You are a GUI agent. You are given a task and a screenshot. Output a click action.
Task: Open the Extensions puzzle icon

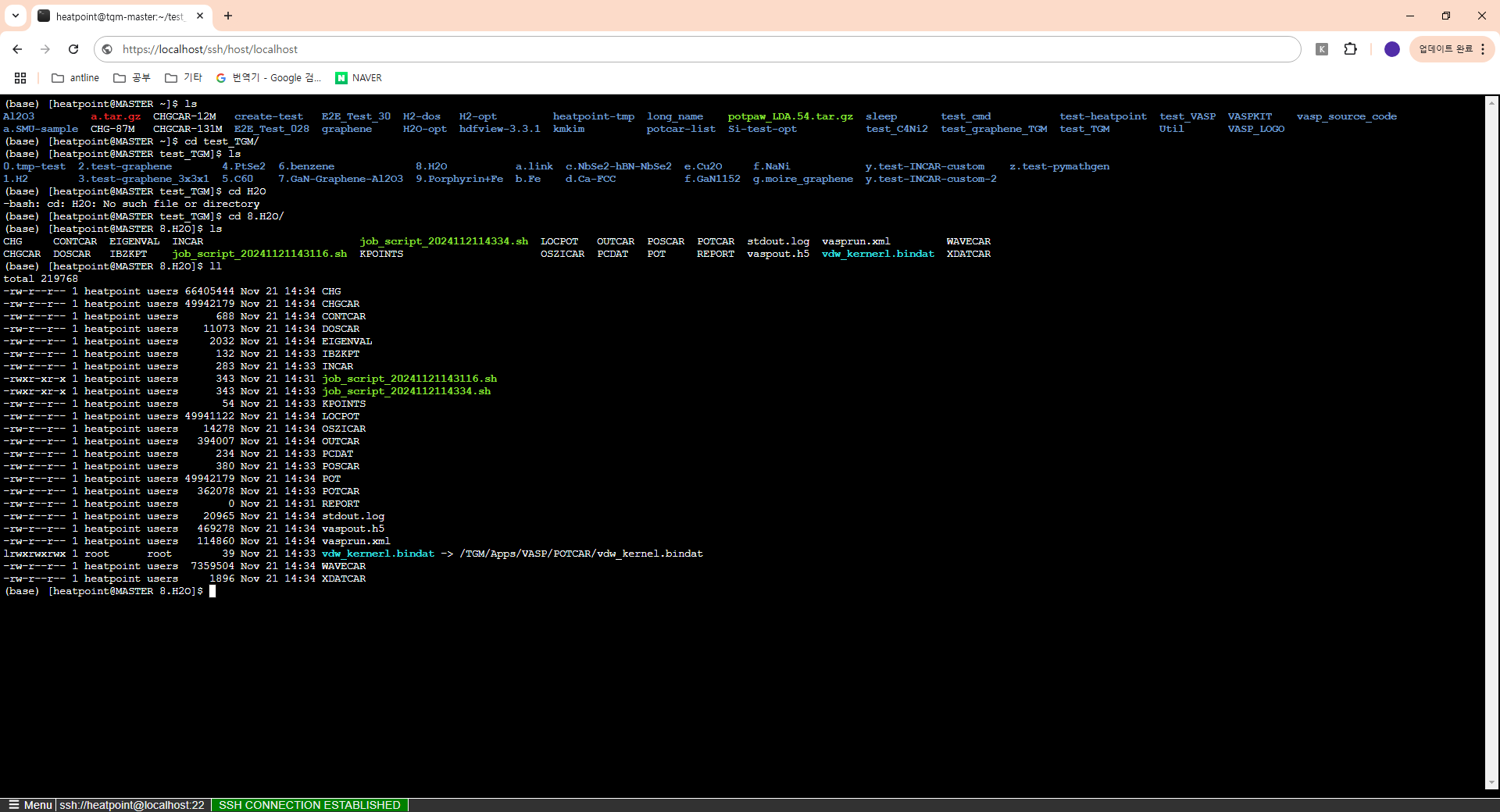coord(1350,49)
